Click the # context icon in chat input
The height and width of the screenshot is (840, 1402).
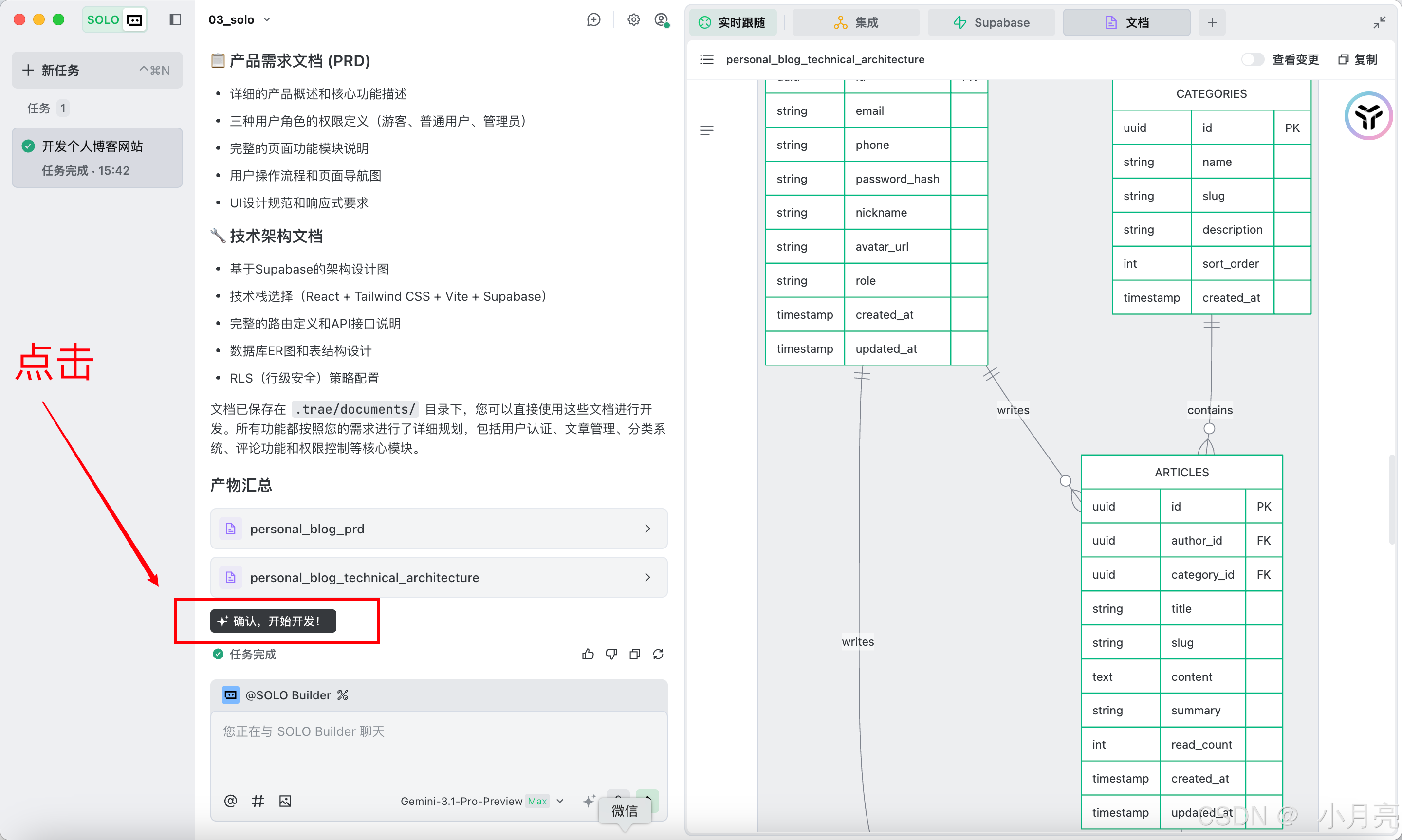258,801
